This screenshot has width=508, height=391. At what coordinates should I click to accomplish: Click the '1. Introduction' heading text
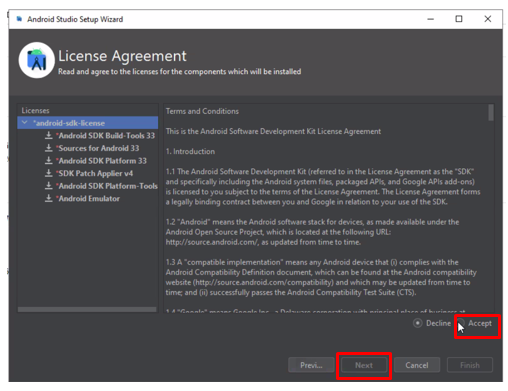tap(190, 152)
